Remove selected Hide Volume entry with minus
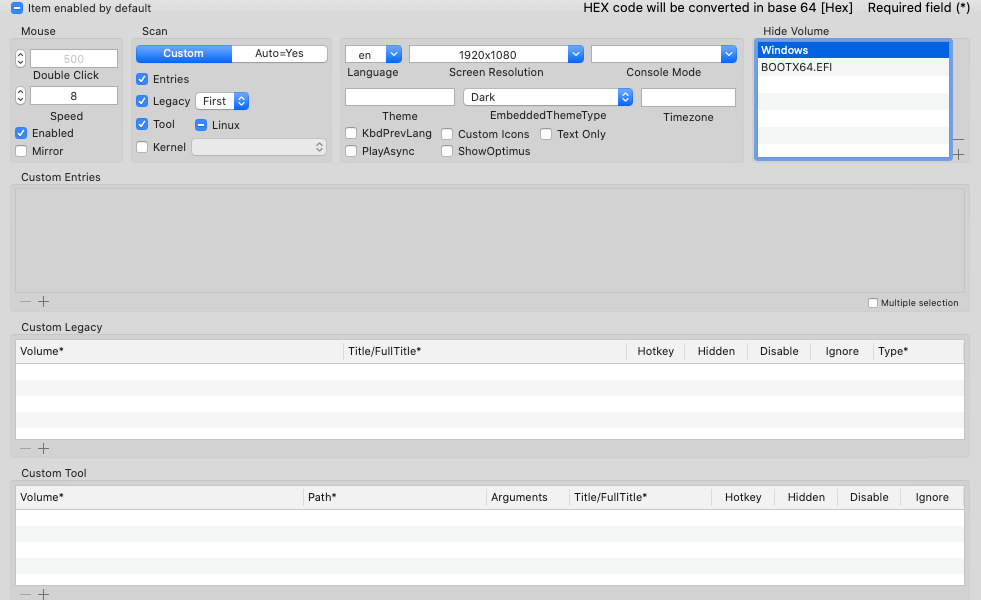 click(x=959, y=140)
